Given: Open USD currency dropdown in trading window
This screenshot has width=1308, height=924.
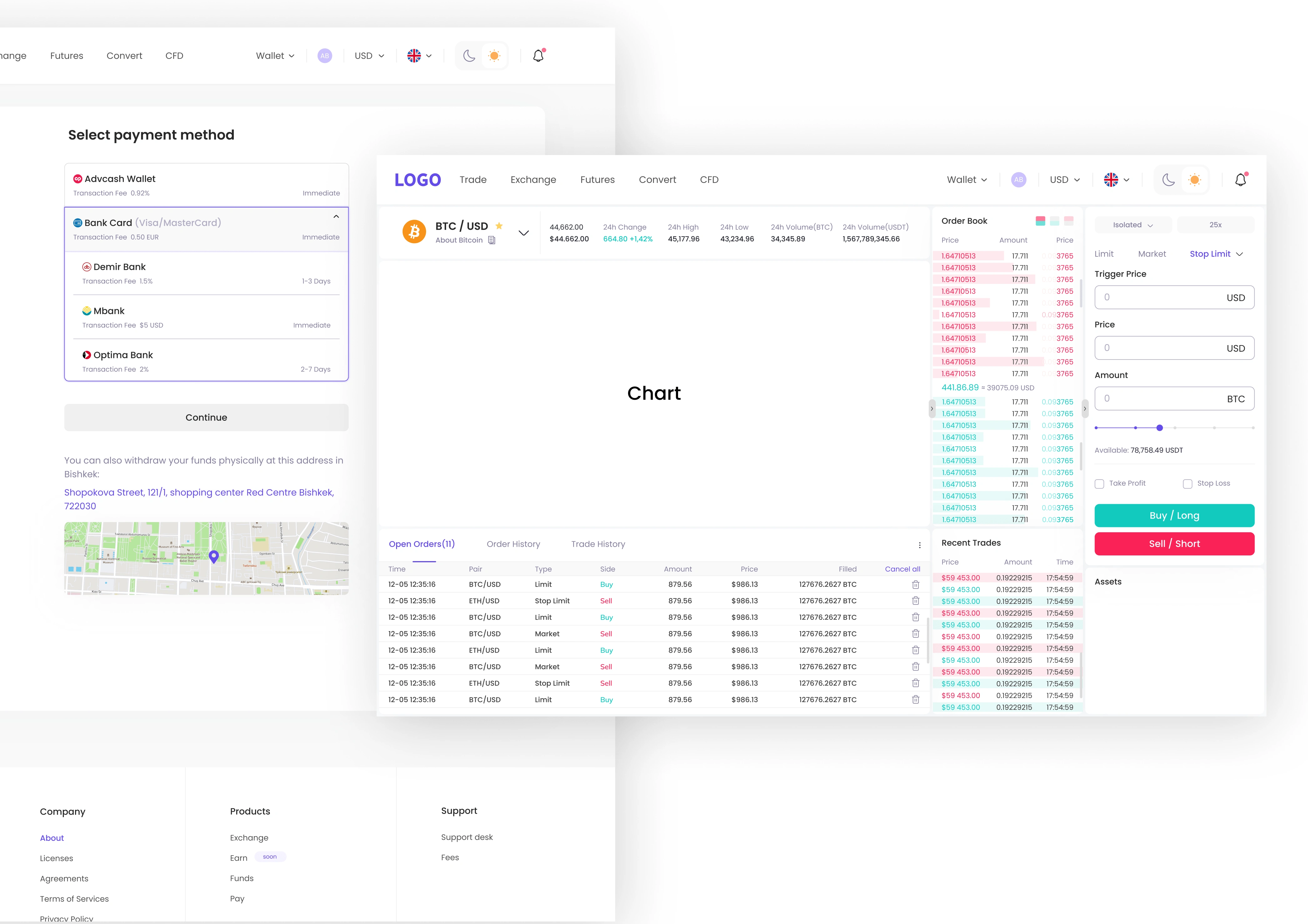Looking at the screenshot, I should [x=1065, y=179].
